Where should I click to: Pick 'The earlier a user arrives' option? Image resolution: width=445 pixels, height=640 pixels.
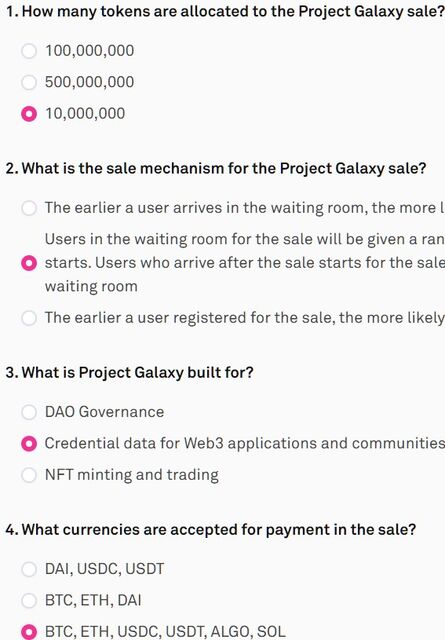(29, 208)
